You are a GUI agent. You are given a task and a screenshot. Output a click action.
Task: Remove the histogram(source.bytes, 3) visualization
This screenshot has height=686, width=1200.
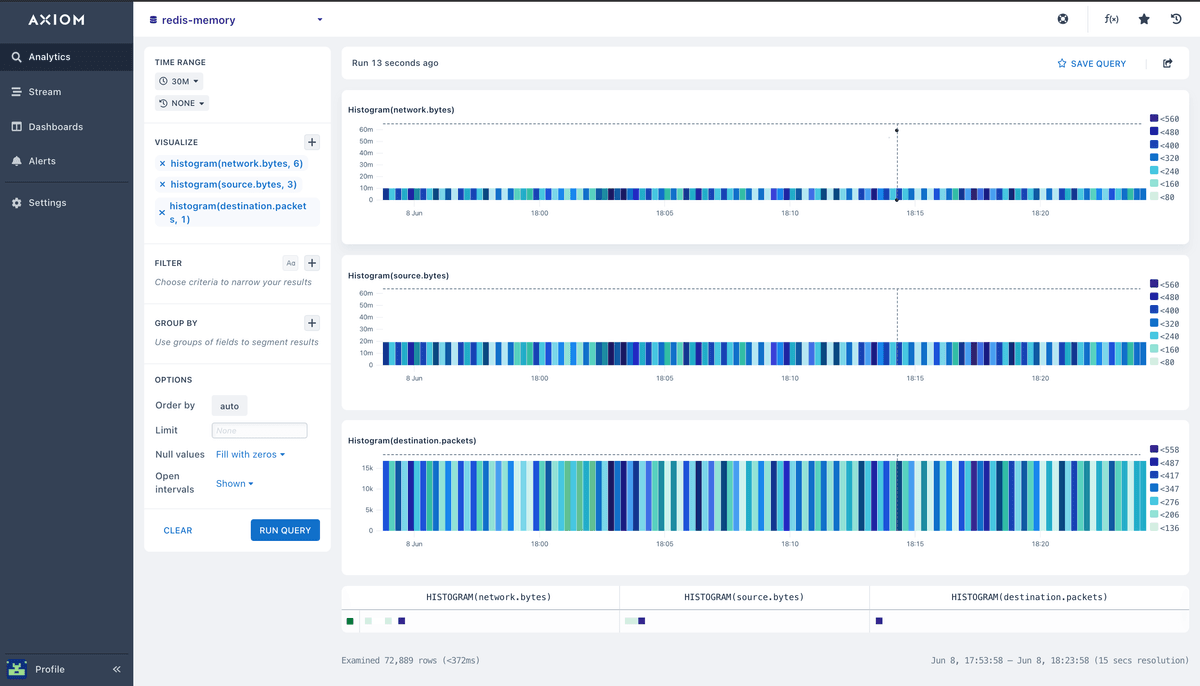(x=163, y=184)
